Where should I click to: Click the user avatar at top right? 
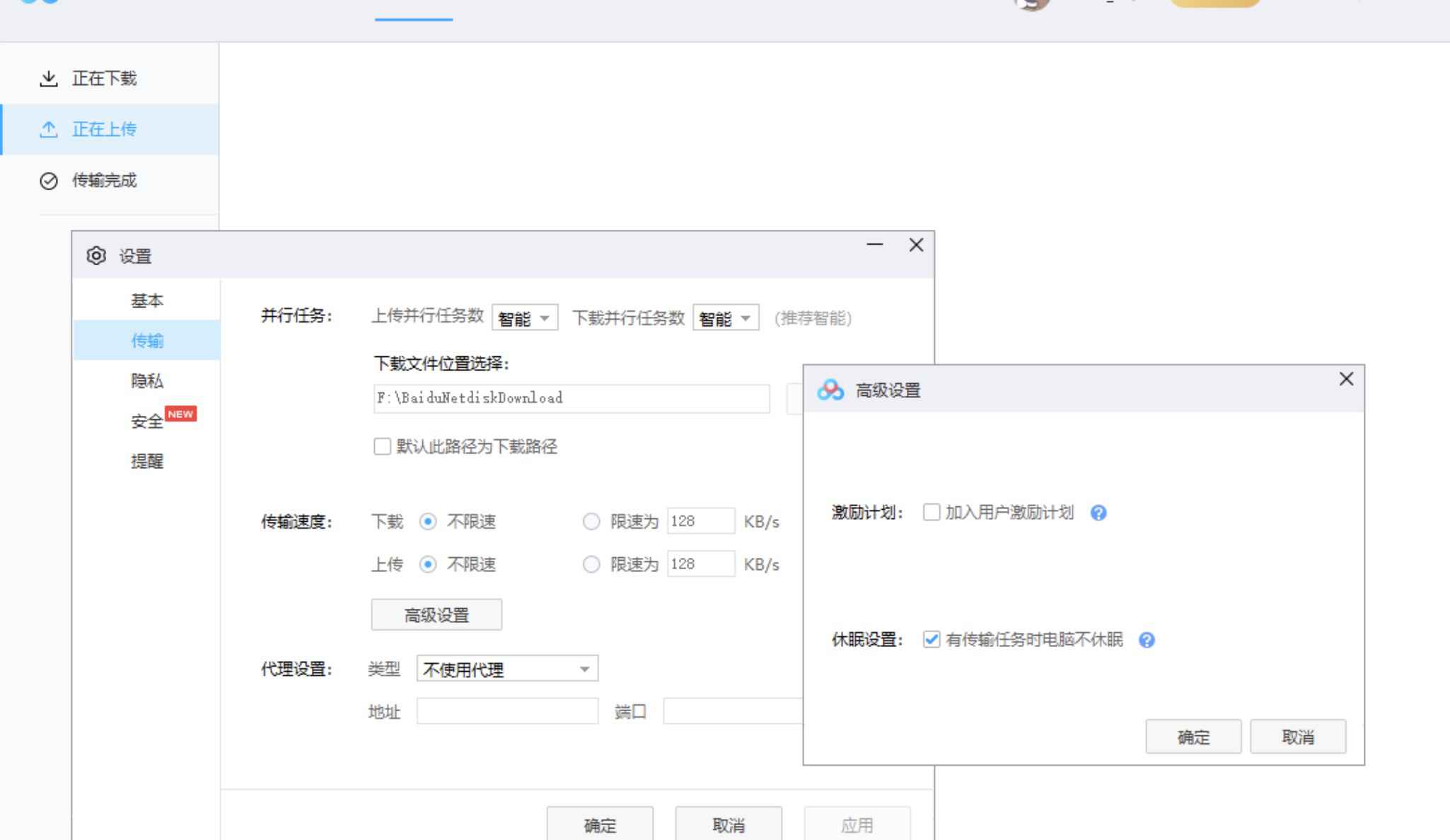point(1033,4)
